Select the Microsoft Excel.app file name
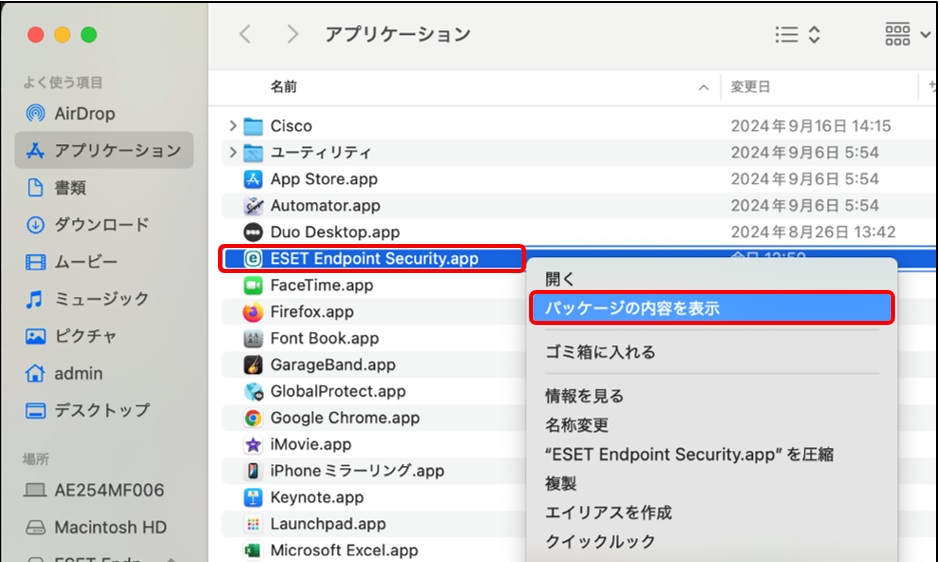The image size is (939, 562). click(x=344, y=550)
